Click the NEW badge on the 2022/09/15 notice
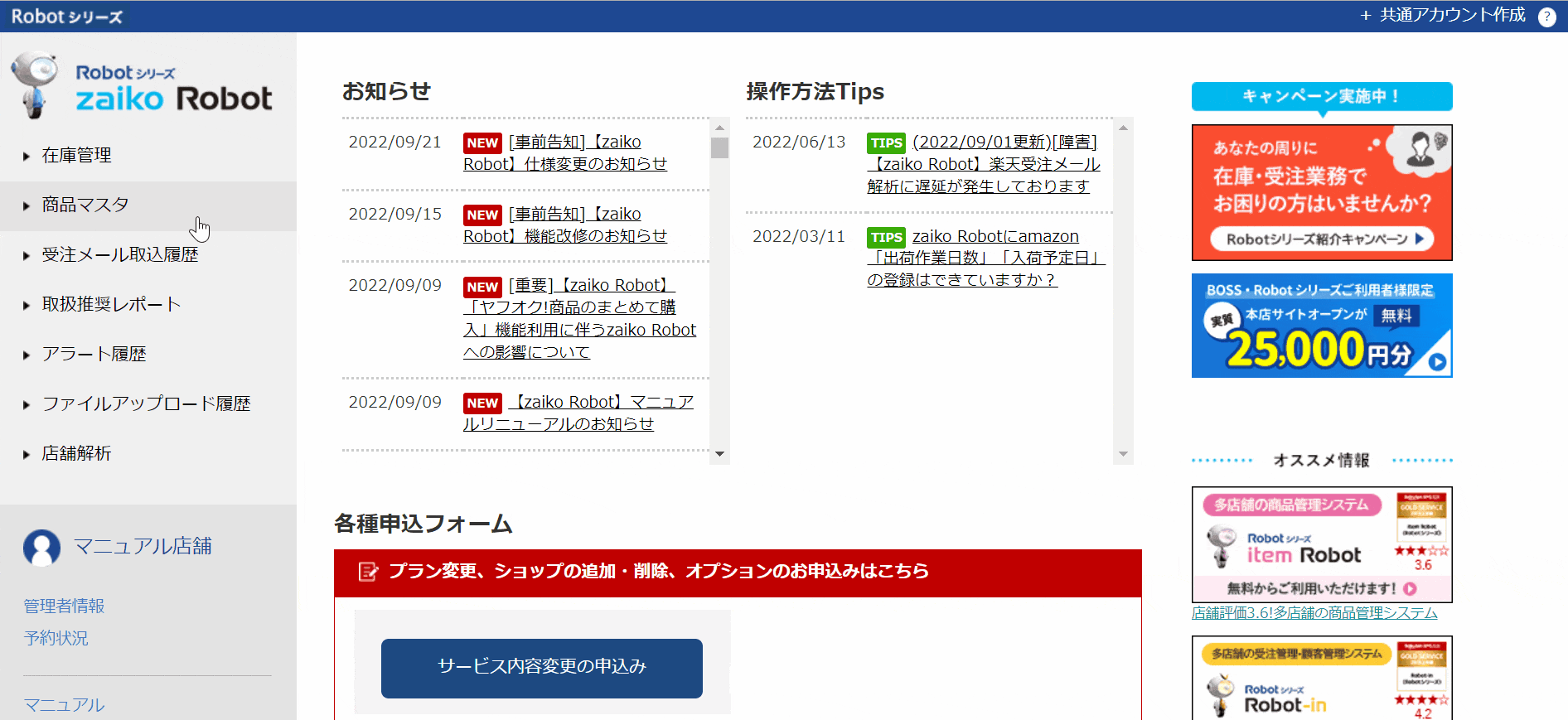Viewport: 1568px width, 720px height. pos(482,215)
